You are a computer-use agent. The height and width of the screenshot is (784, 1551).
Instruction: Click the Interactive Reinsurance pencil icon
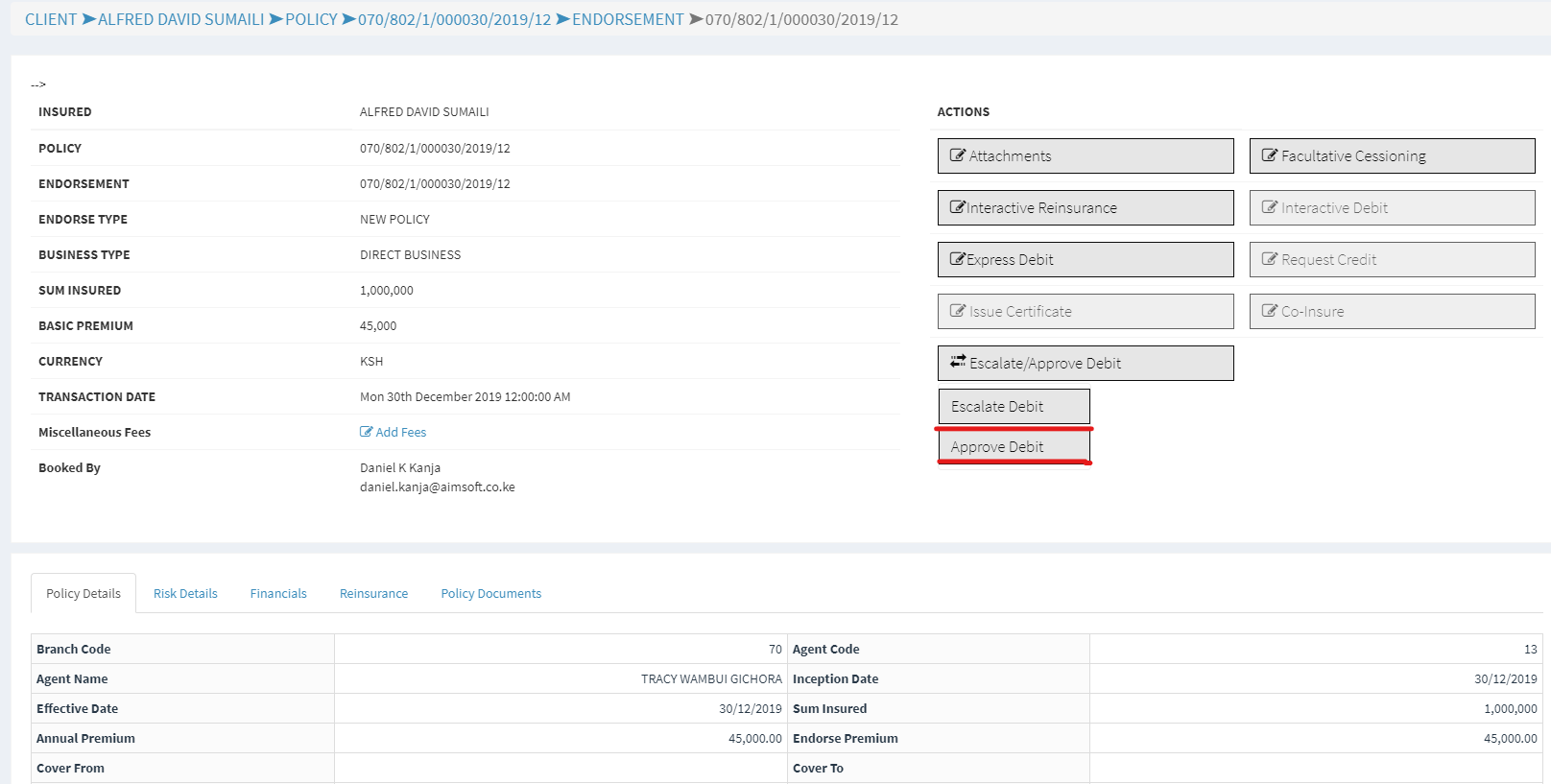pyautogui.click(x=957, y=207)
